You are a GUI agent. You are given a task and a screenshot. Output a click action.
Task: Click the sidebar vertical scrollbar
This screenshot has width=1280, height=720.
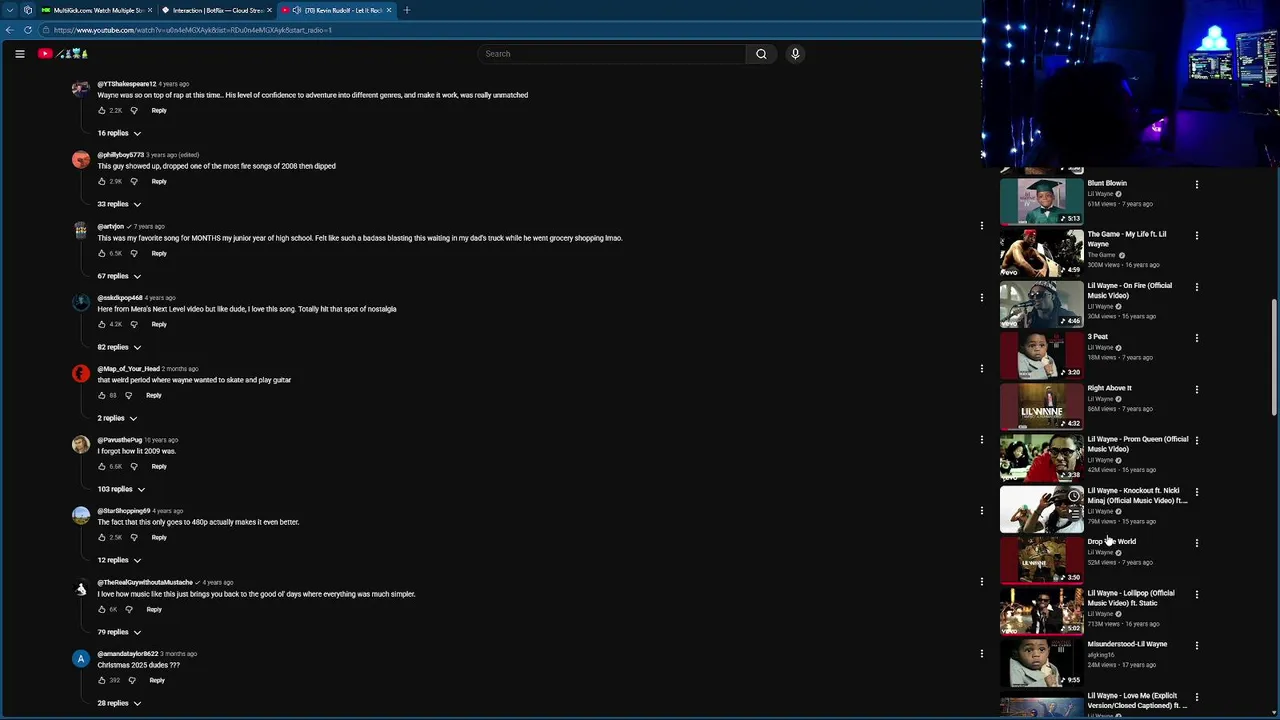1274,357
